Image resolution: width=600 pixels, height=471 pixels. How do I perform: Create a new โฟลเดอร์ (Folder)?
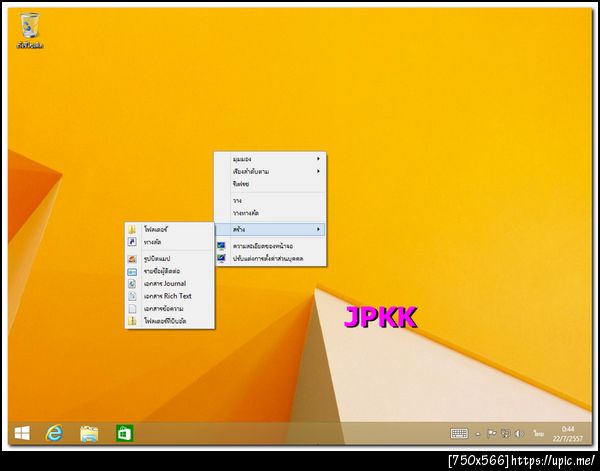point(170,230)
